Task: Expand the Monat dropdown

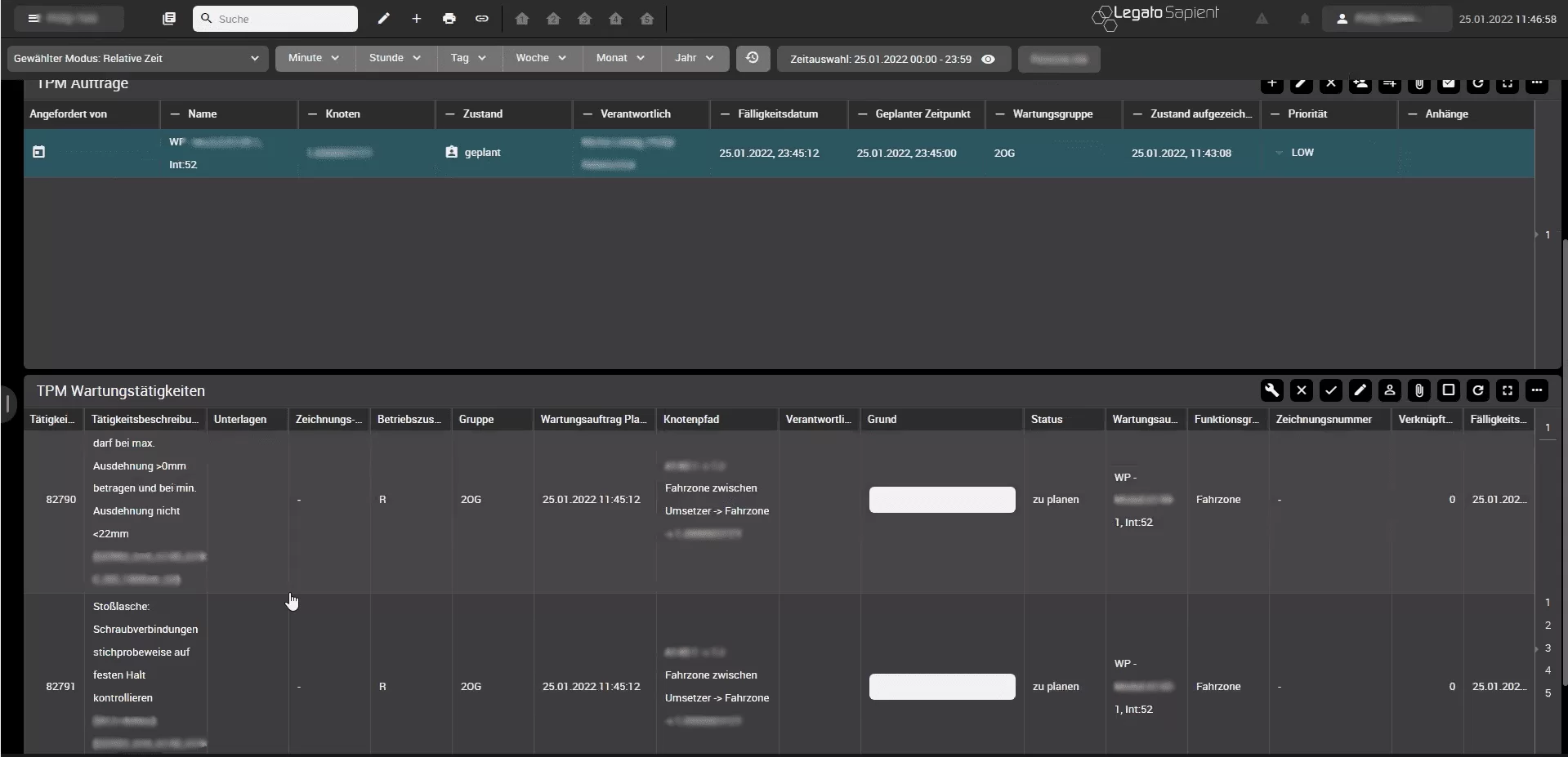Action: click(621, 58)
